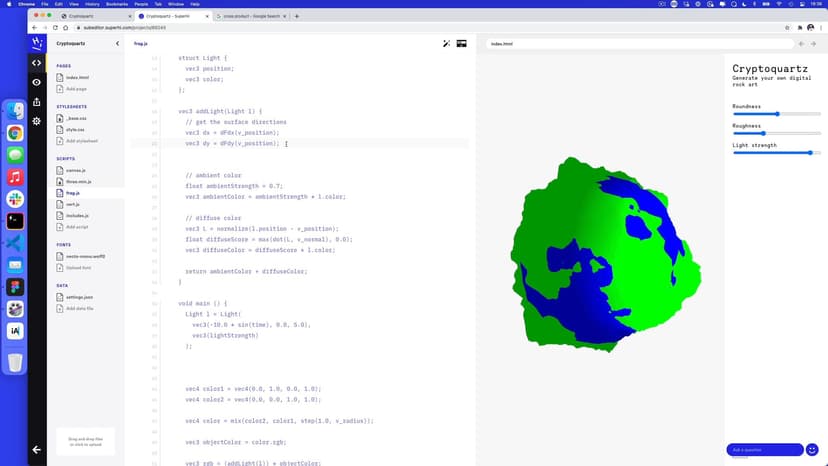
Task: Click Add page link
Action: tap(76, 89)
